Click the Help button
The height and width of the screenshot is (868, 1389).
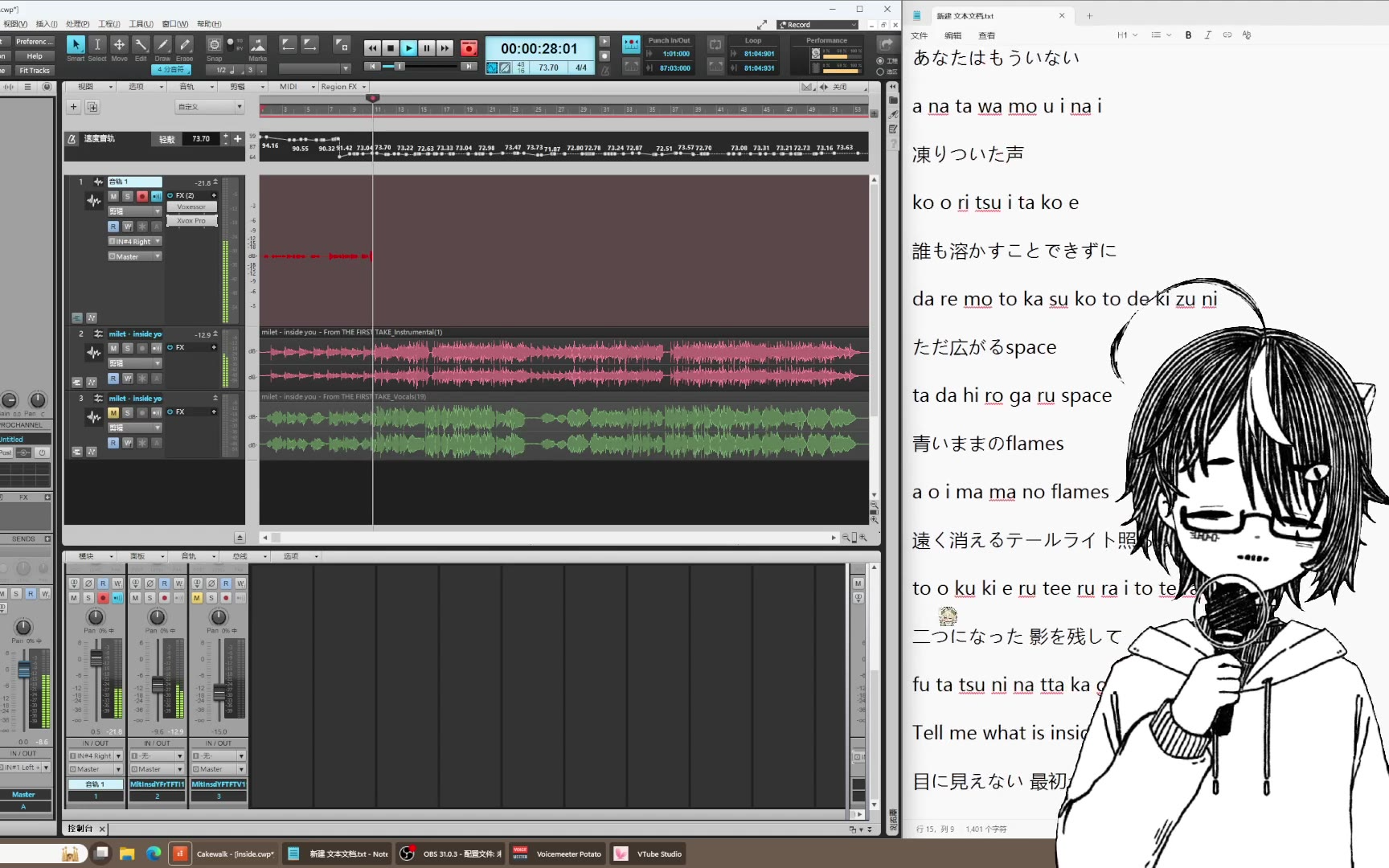34,56
